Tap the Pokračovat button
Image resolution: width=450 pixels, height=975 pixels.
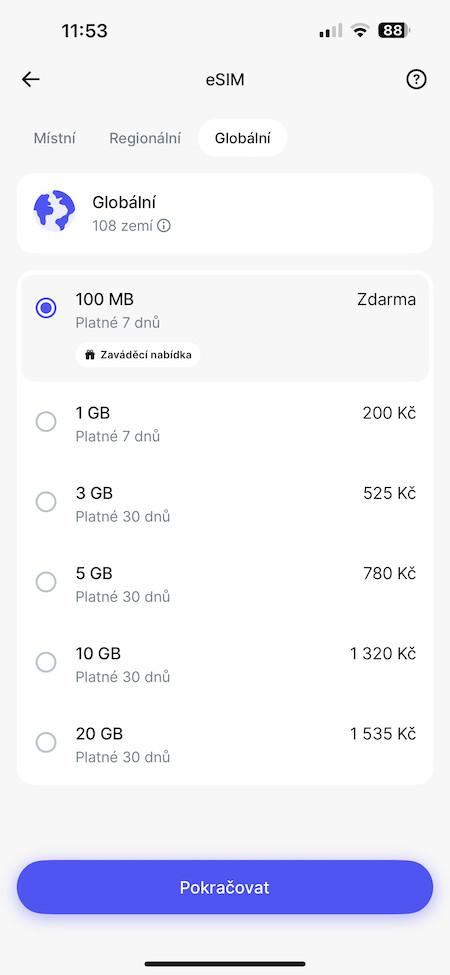[x=225, y=887]
